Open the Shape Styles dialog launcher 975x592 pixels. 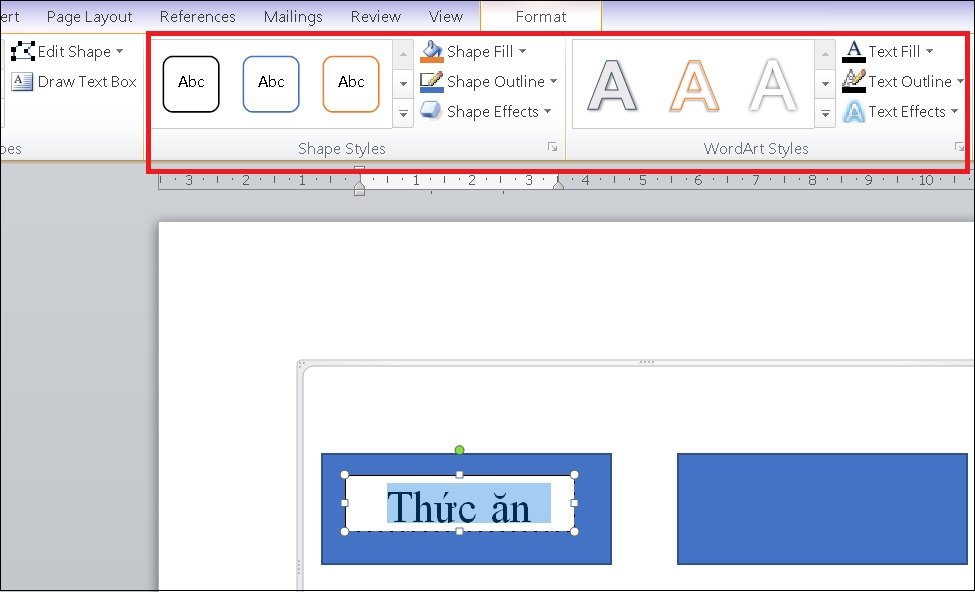coord(552,147)
